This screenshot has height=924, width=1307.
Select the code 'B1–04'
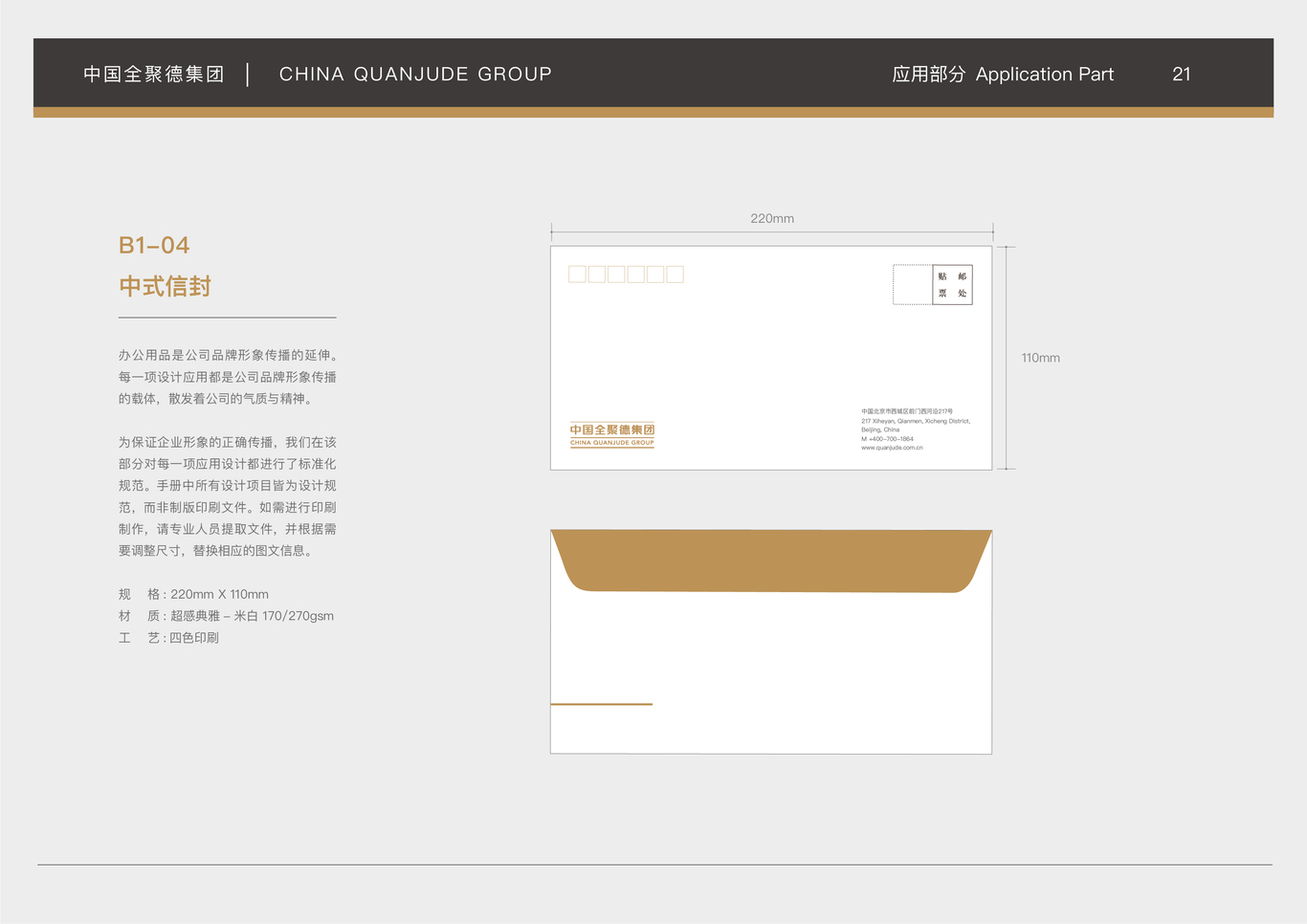point(154,245)
